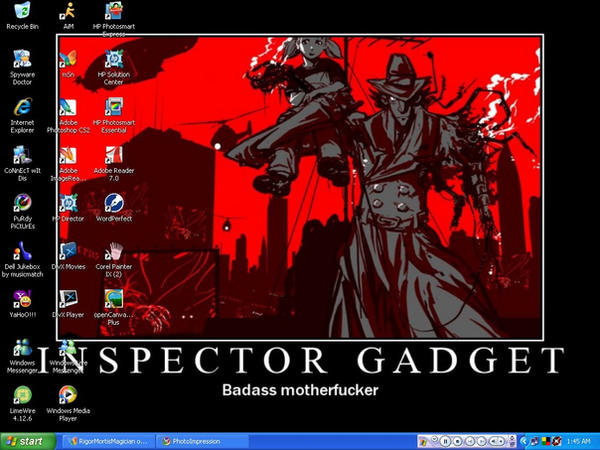Click the red X security tray icon

tap(557, 441)
